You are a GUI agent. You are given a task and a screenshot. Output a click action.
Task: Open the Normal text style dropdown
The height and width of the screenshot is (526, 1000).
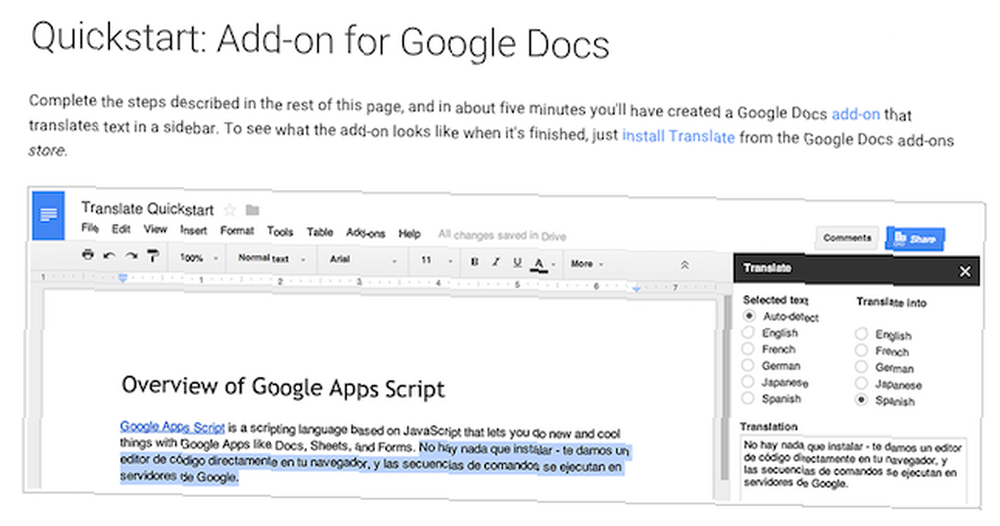point(272,258)
